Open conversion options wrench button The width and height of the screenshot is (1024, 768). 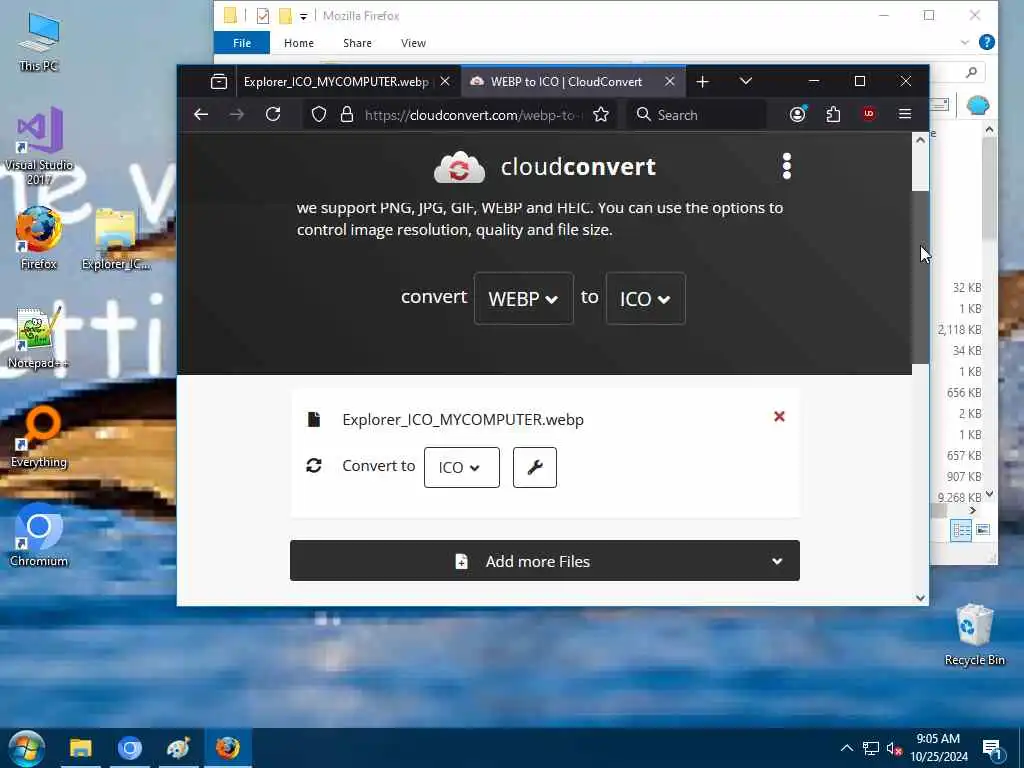[535, 468]
